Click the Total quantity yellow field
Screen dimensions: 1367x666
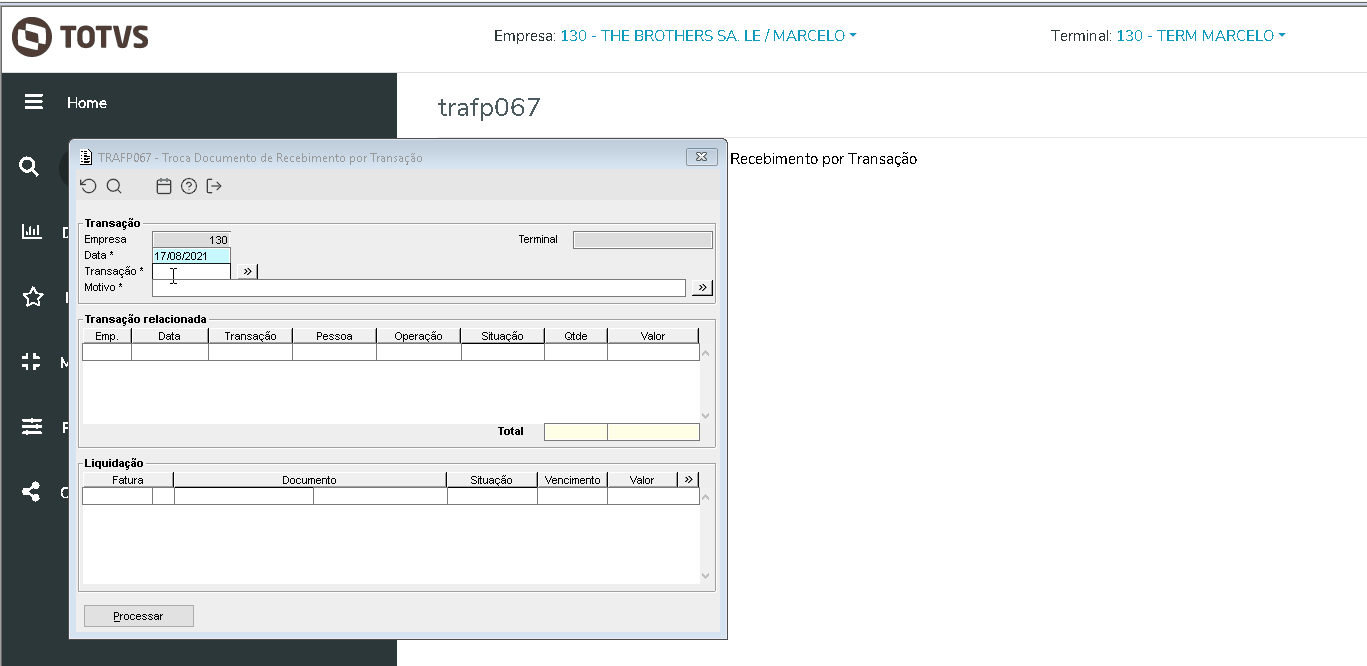pyautogui.click(x=576, y=432)
